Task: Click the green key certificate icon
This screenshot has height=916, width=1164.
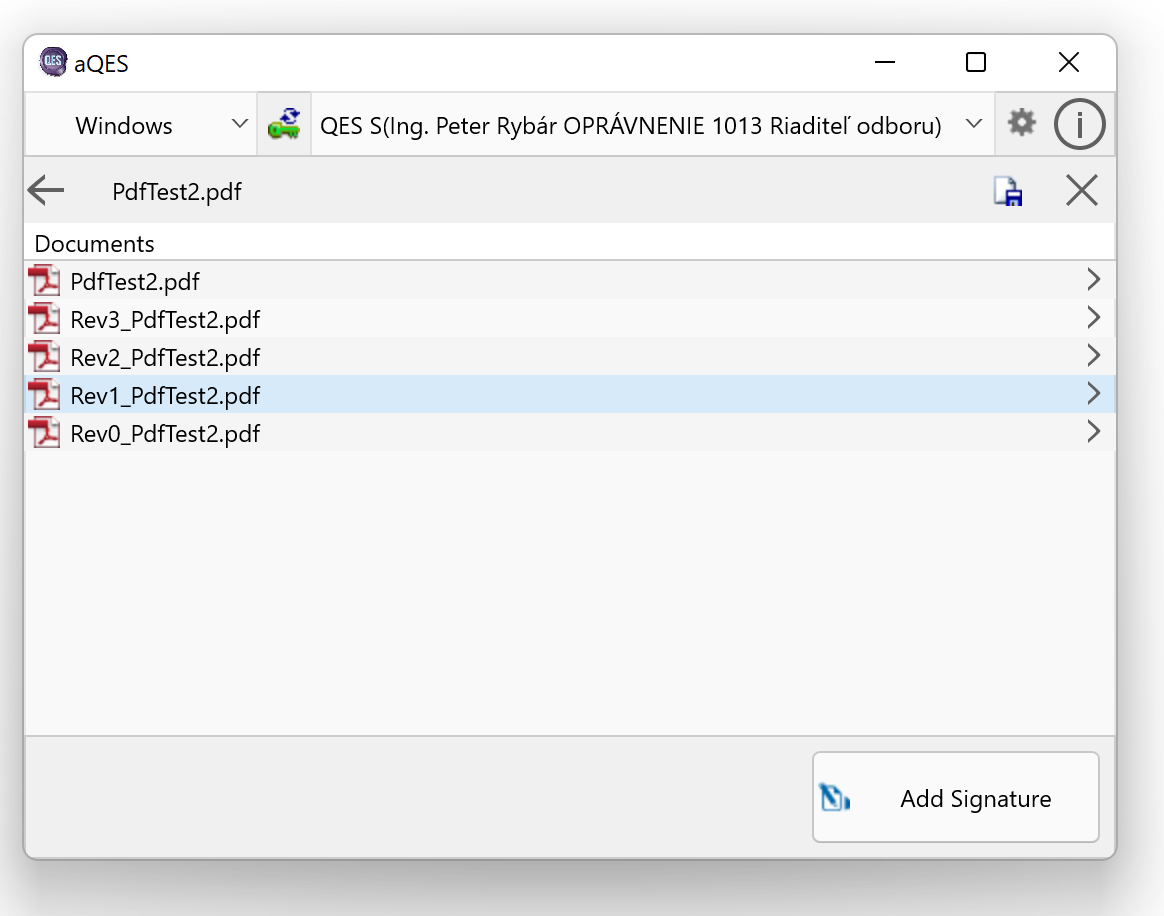Action: coord(284,125)
